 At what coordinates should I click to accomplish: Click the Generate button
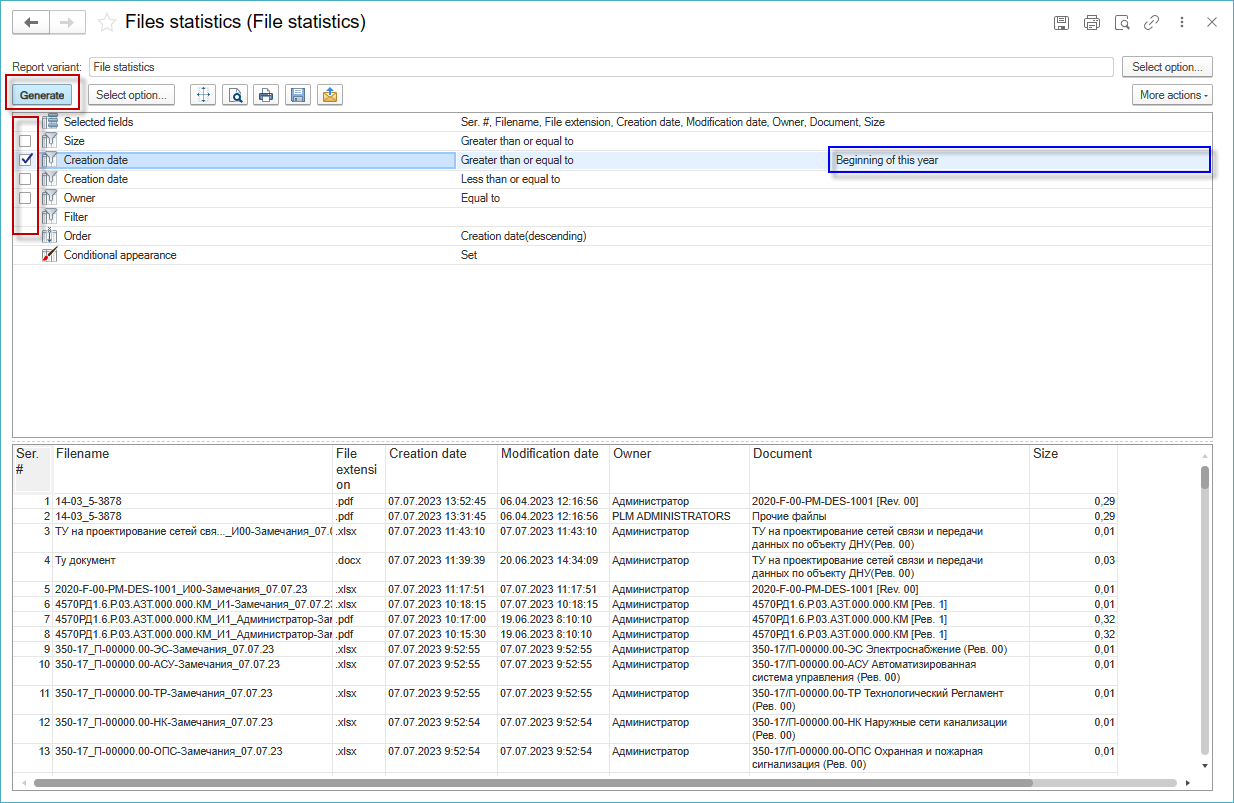[x=42, y=95]
